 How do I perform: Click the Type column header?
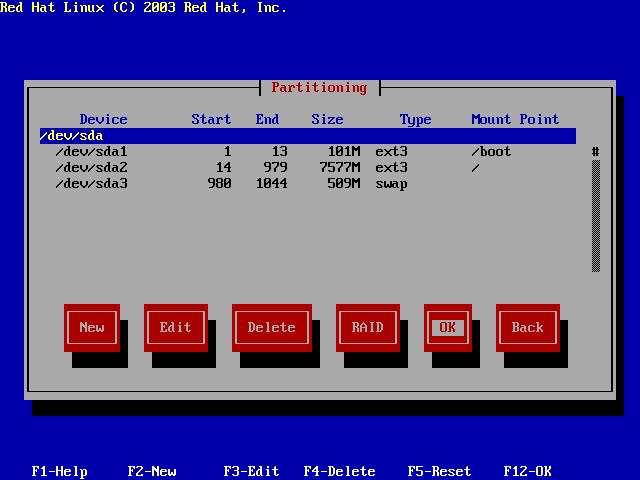pyautogui.click(x=416, y=120)
